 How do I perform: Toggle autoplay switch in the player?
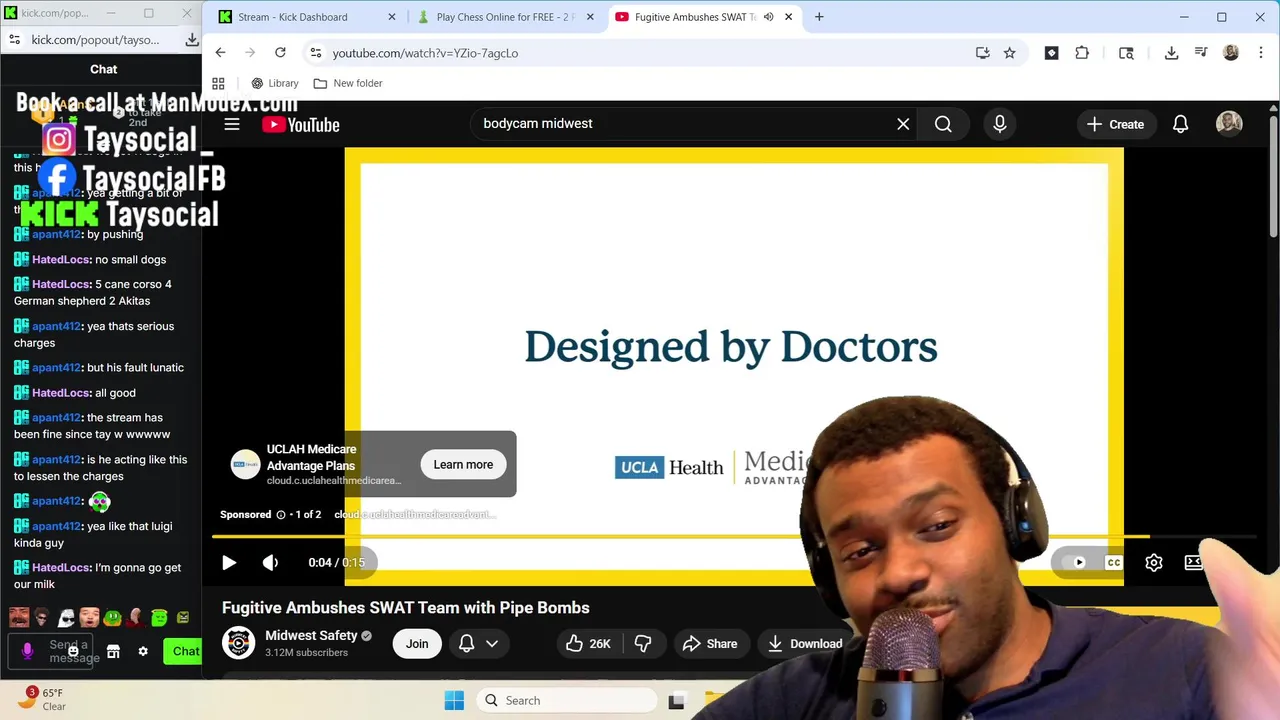click(x=1074, y=562)
